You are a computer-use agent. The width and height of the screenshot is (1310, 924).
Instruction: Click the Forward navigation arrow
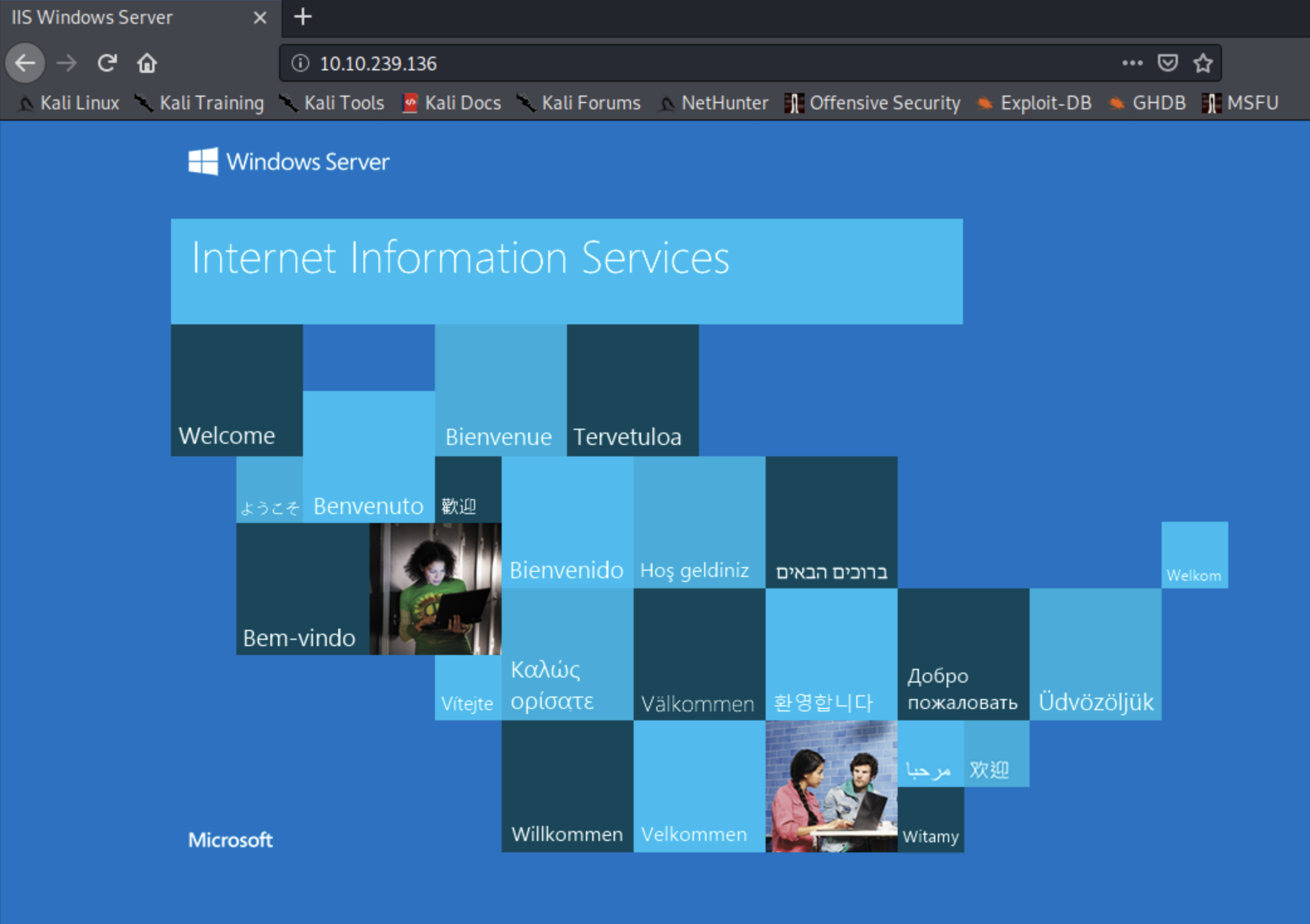click(x=67, y=63)
